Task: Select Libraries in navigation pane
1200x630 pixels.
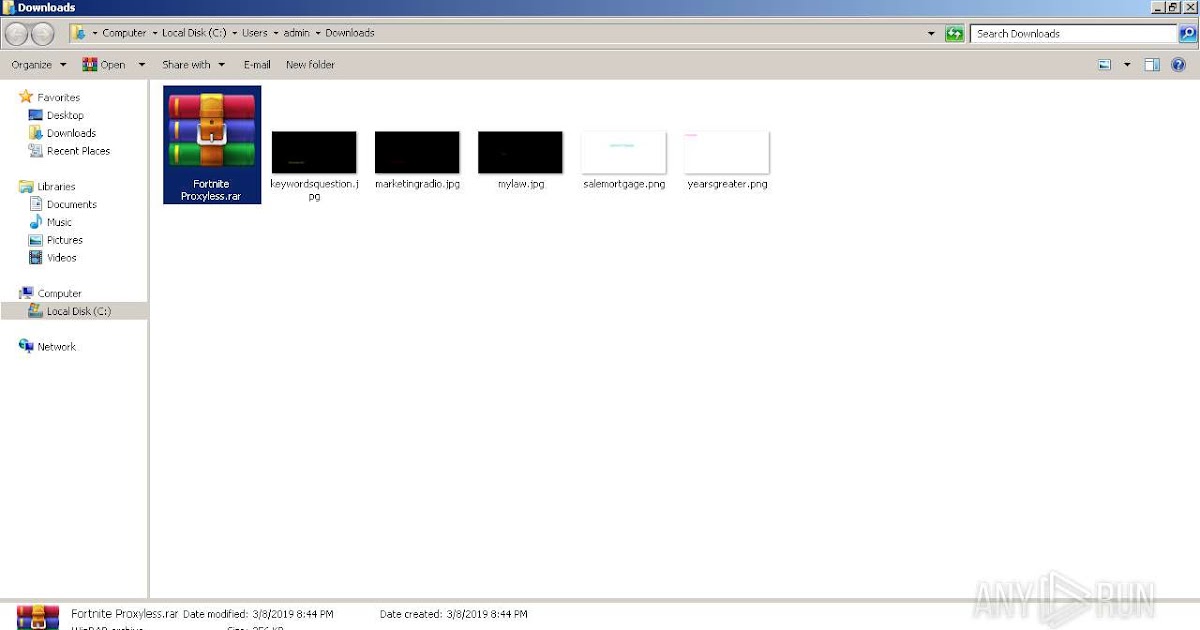Action: 56,186
